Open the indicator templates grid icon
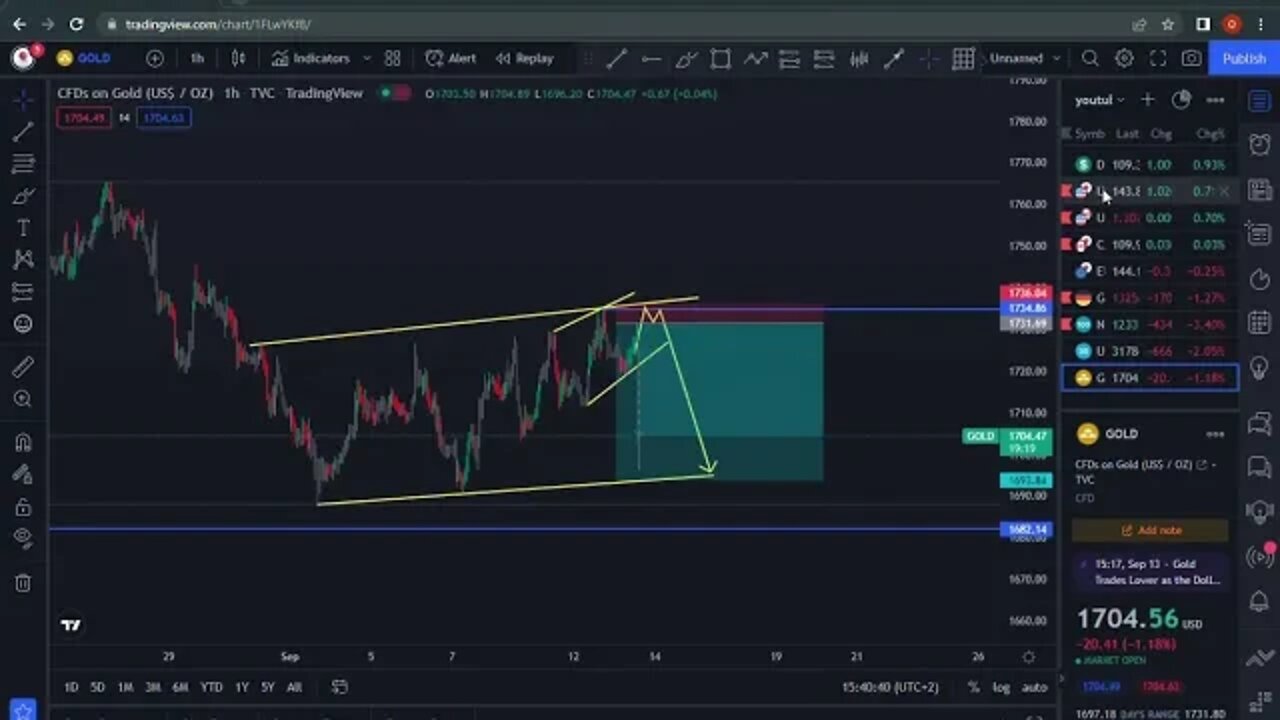Image resolution: width=1280 pixels, height=720 pixels. 392,58
